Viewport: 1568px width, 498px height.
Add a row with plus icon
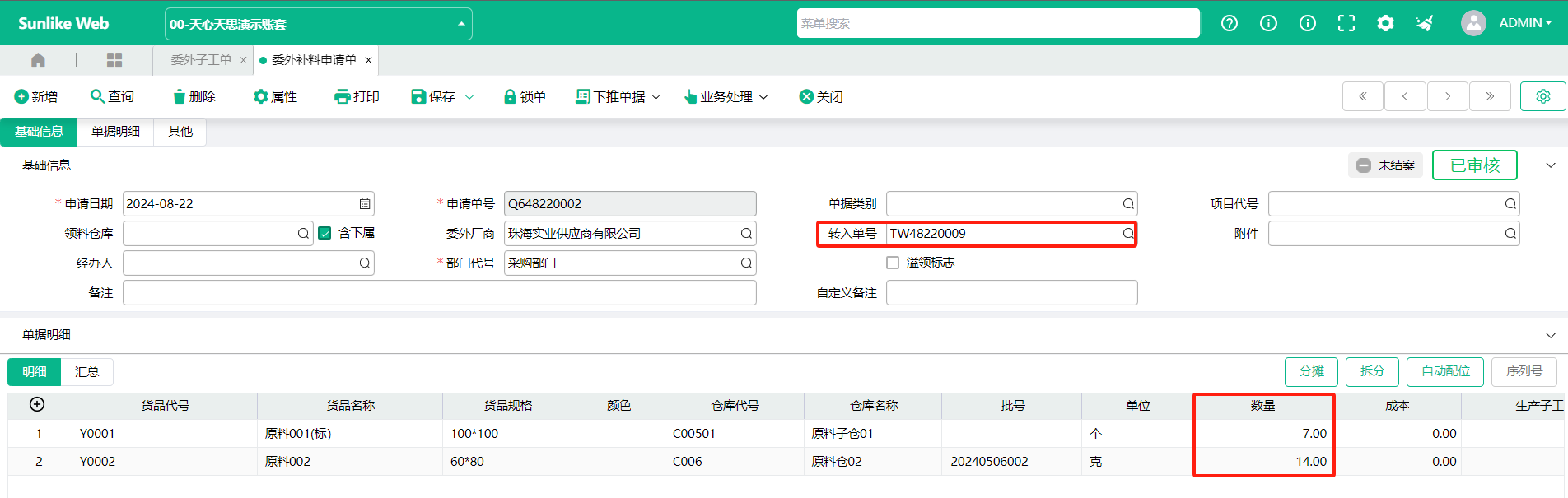[37, 404]
